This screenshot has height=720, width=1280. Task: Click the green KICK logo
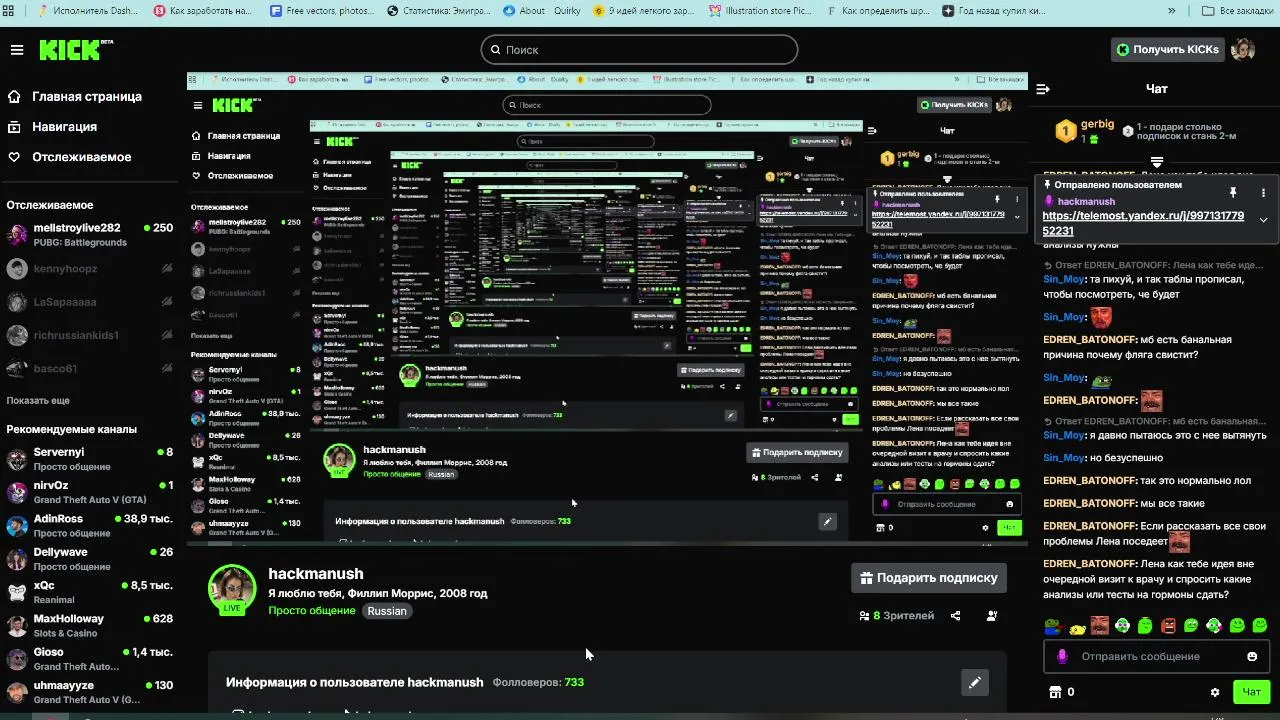pos(76,49)
